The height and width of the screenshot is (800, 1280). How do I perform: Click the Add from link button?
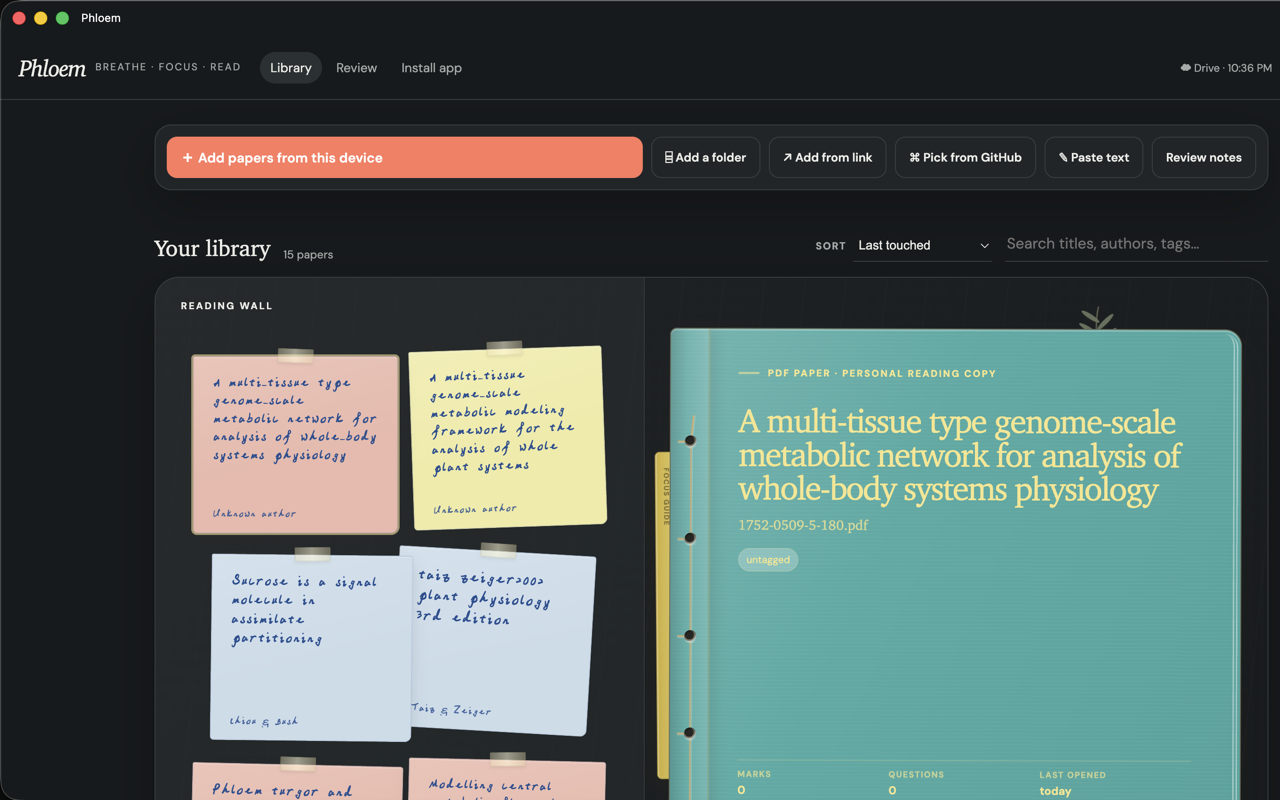pos(827,158)
